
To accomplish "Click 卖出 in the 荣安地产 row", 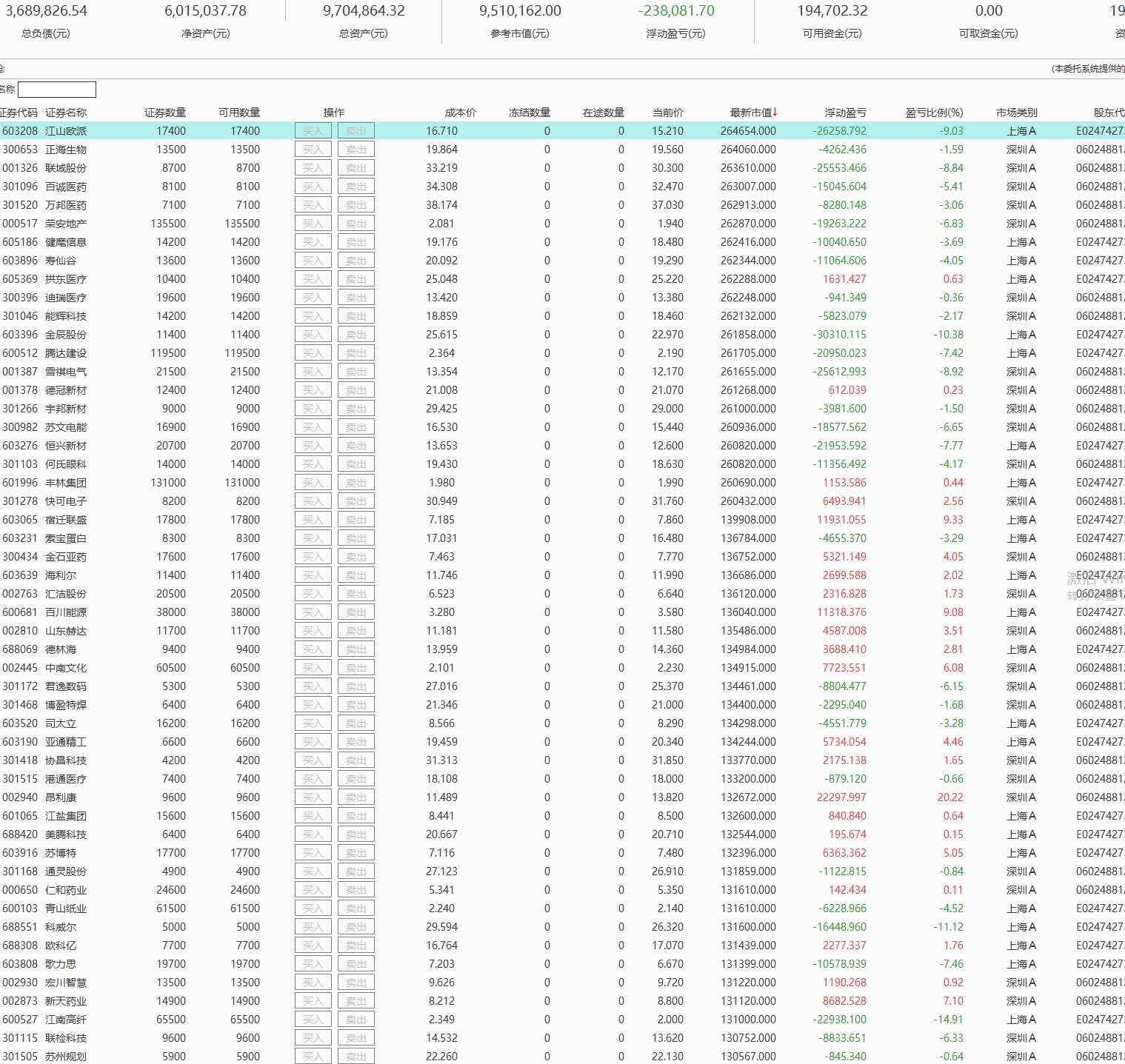I will click(x=356, y=224).
